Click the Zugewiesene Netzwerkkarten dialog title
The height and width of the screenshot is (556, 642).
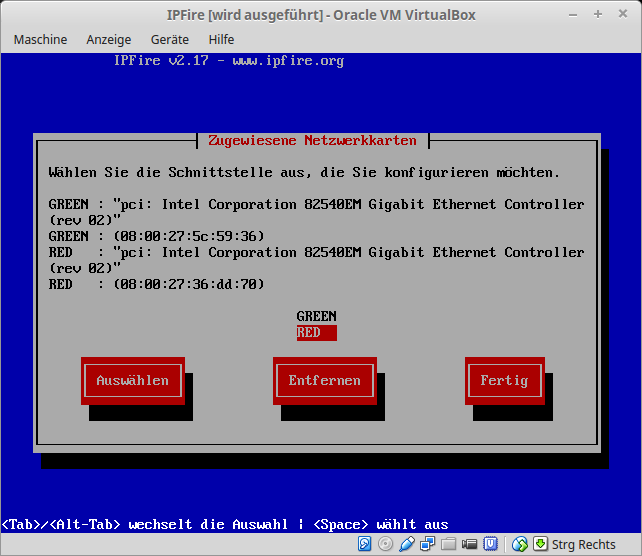click(312, 140)
